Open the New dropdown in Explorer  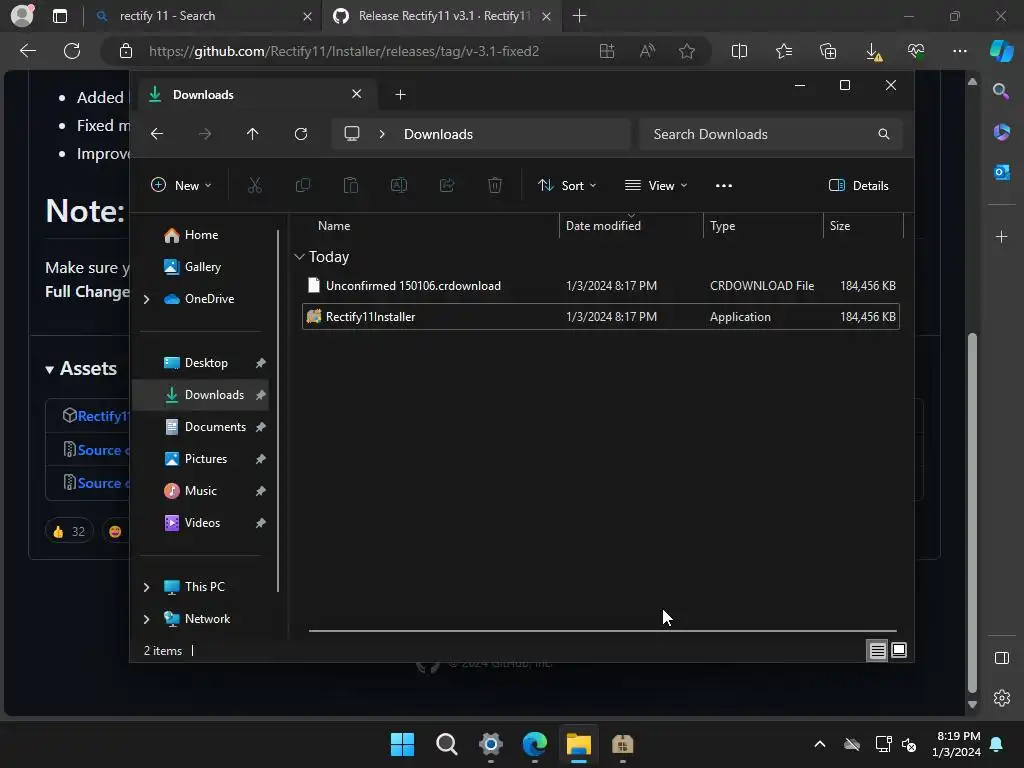point(181,185)
